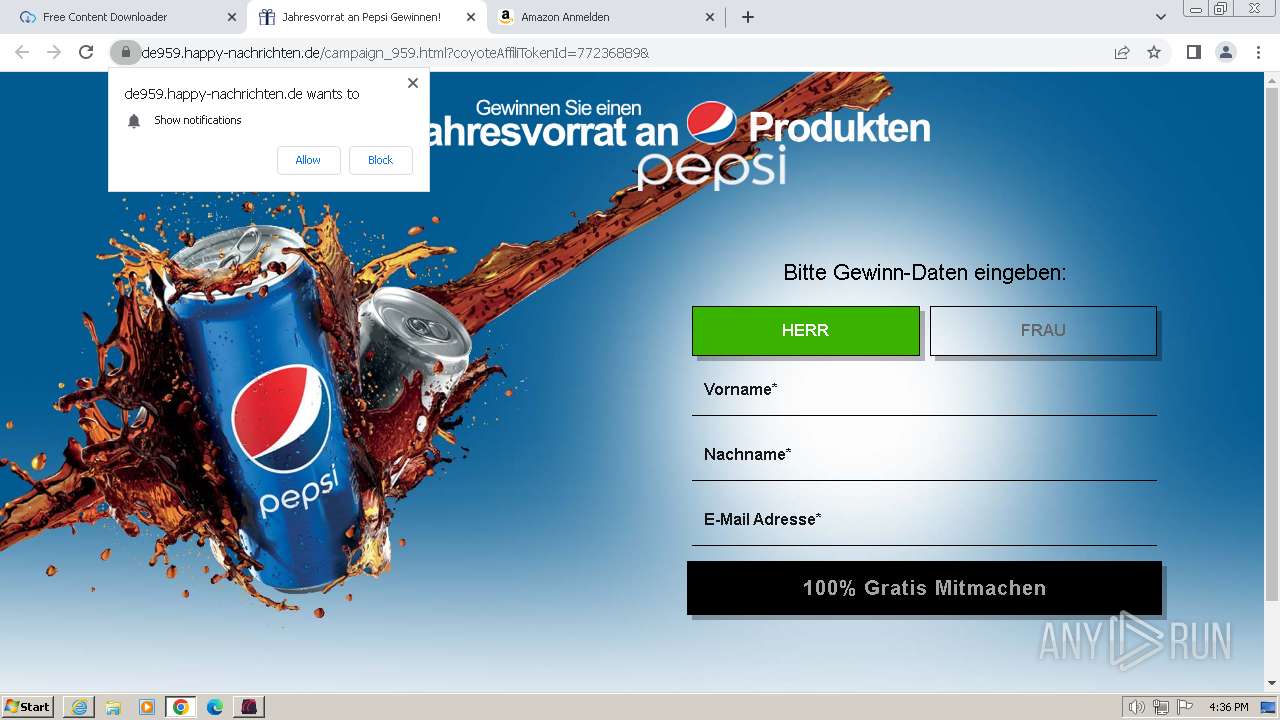The width and height of the screenshot is (1280, 720).
Task: Select the HERR salutation option
Action: click(x=805, y=330)
